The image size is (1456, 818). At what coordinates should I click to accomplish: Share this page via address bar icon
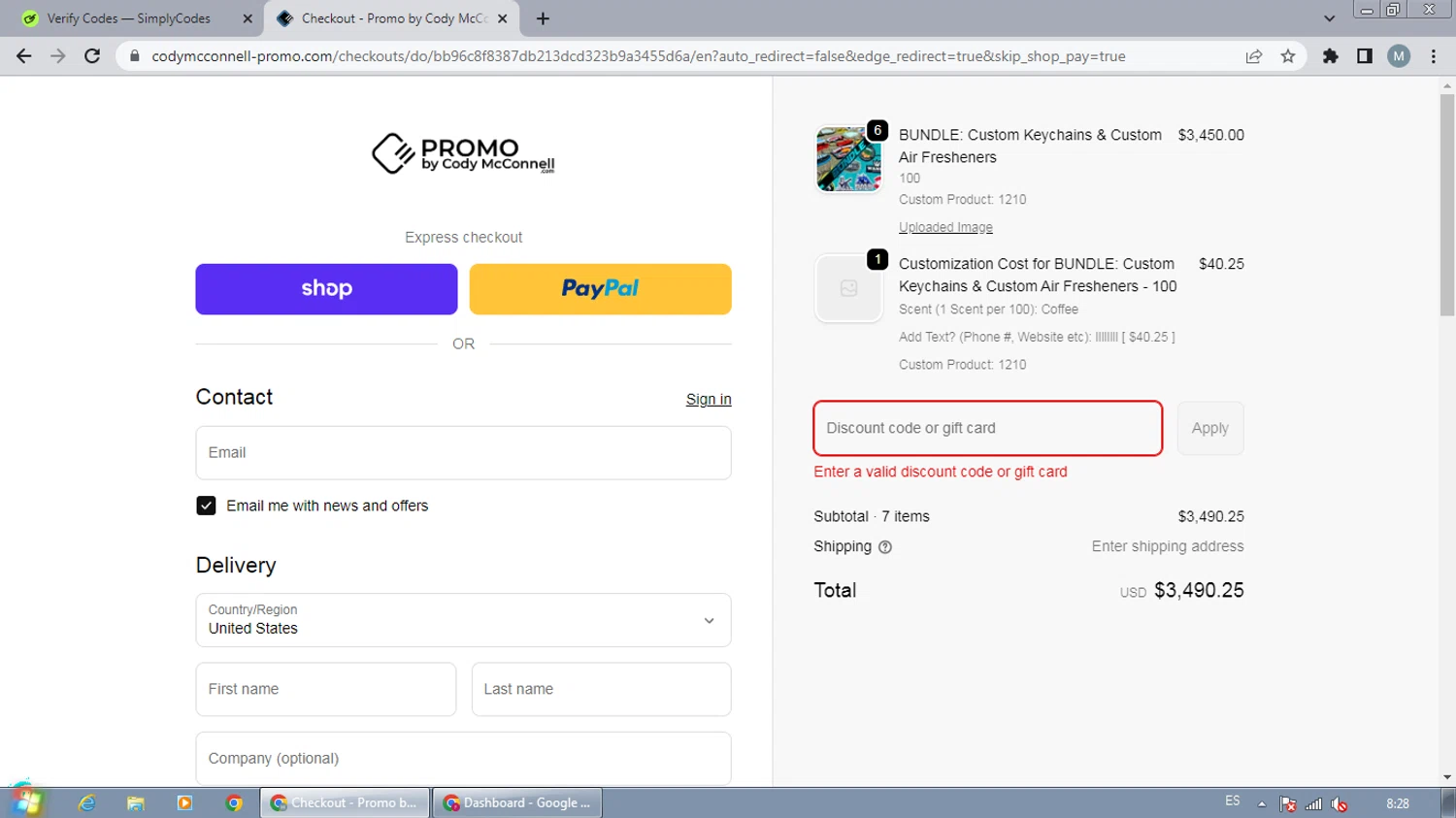[x=1254, y=56]
